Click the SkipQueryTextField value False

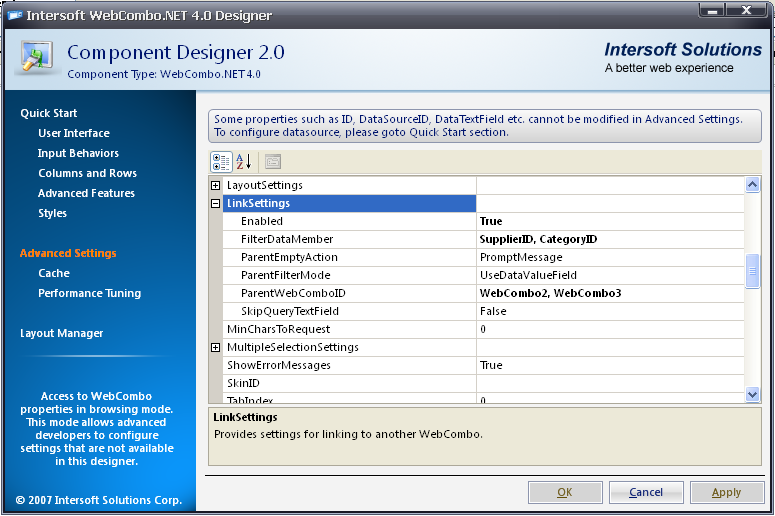click(493, 311)
